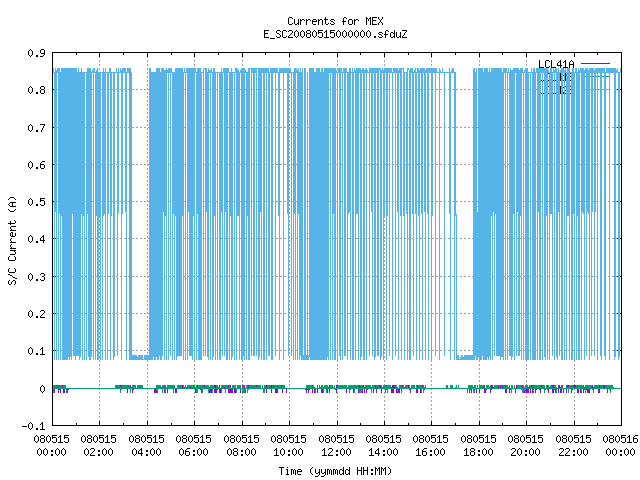
Task: Click the LCL41A legend label
Action: (556, 64)
